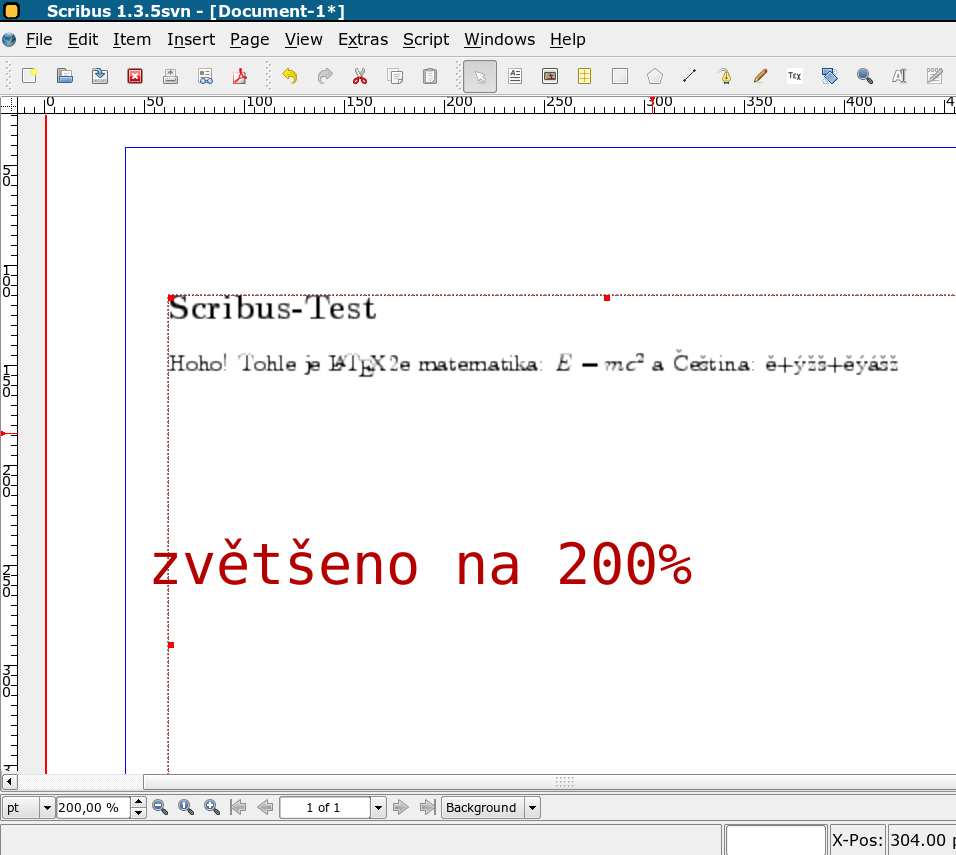Select the Edit Text story editor tool
Screen dimensions: 956x855
pyautogui.click(x=935, y=76)
